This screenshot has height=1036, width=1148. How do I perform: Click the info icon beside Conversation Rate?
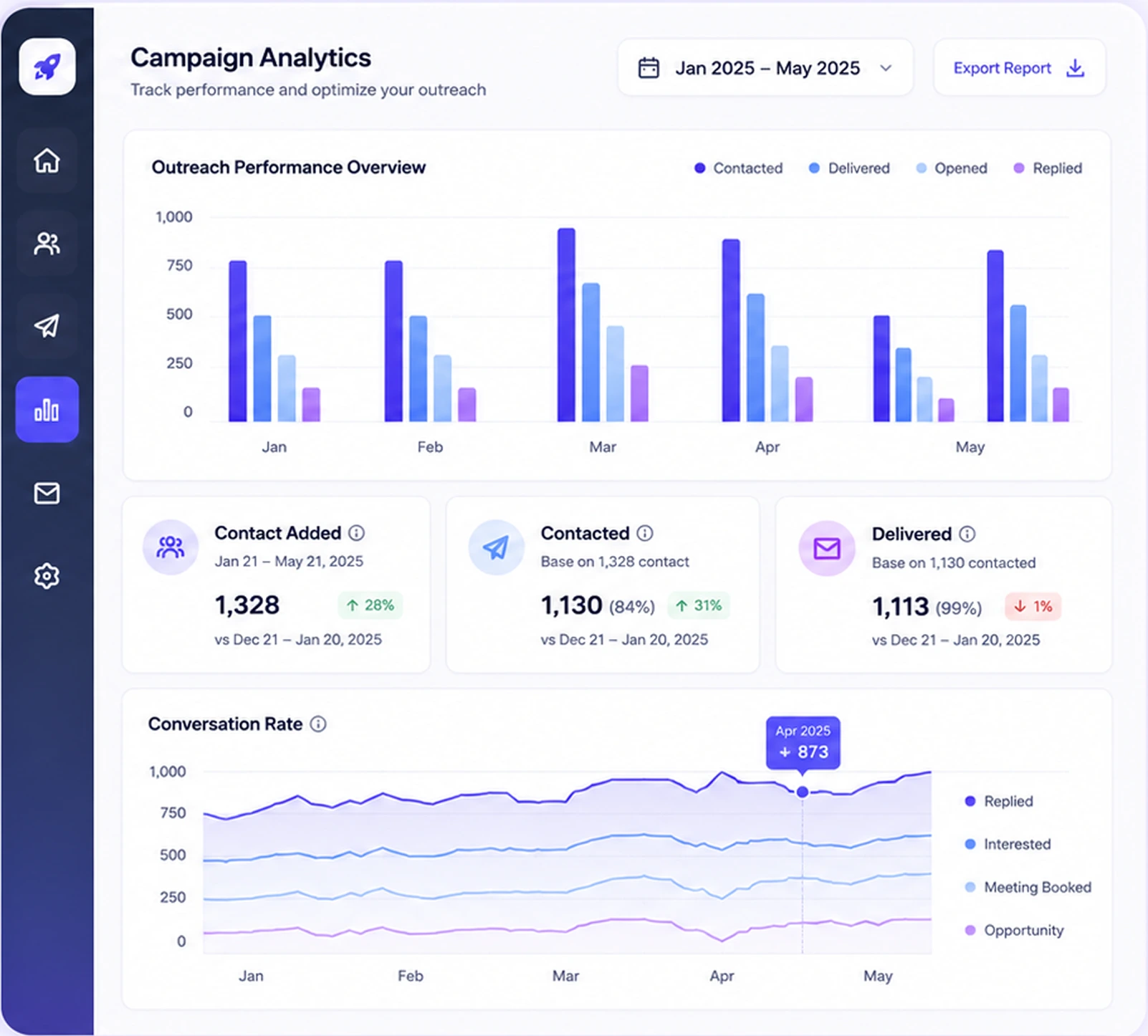318,724
